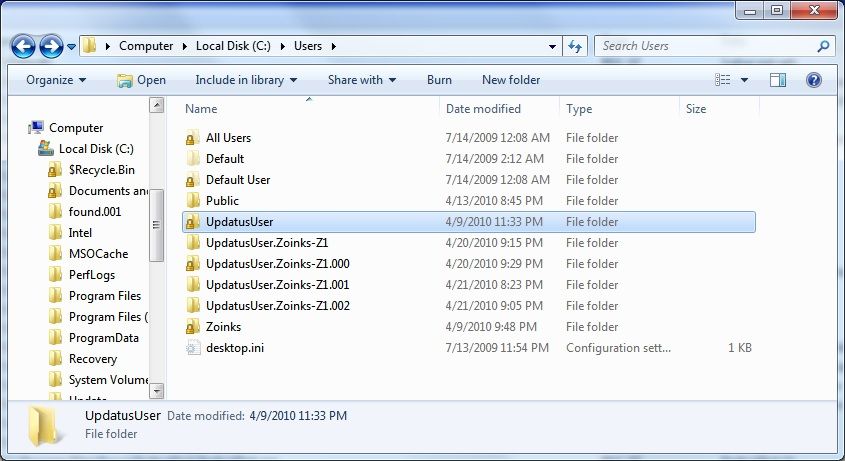Image resolution: width=845 pixels, height=461 pixels.
Task: Open recent pages dropdown beside Forward
Action: [71, 47]
